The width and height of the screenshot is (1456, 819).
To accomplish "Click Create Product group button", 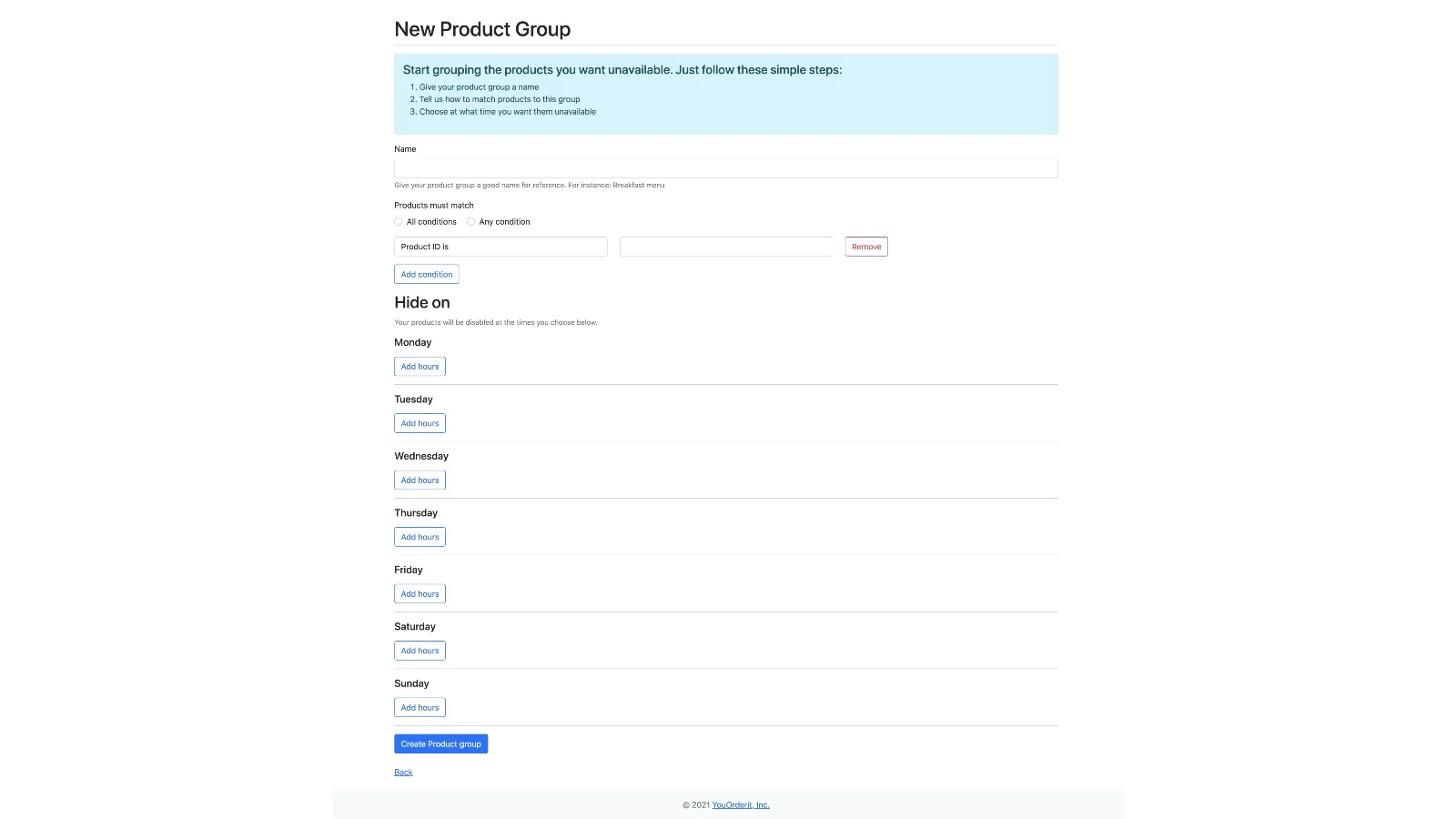I will click(440, 744).
